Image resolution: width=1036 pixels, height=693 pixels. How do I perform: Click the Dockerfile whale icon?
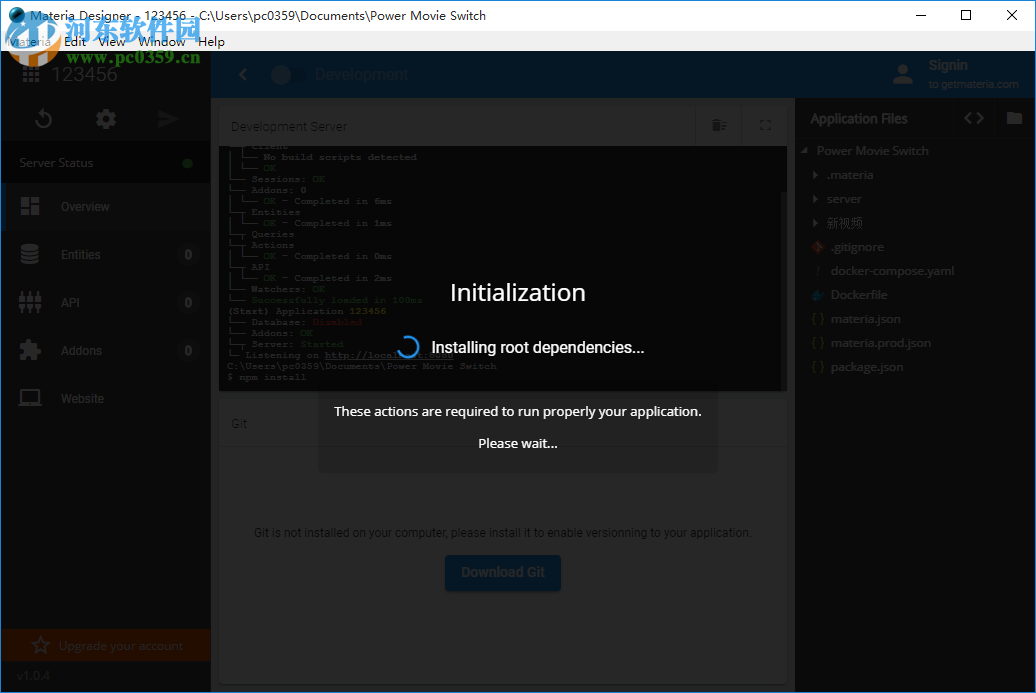click(x=818, y=295)
